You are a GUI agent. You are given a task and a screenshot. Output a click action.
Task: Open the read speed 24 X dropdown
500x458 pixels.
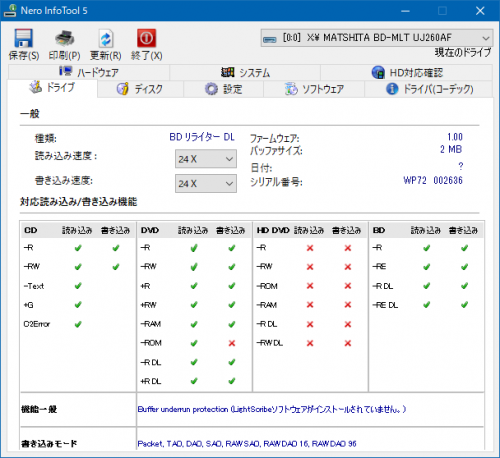tap(206, 159)
